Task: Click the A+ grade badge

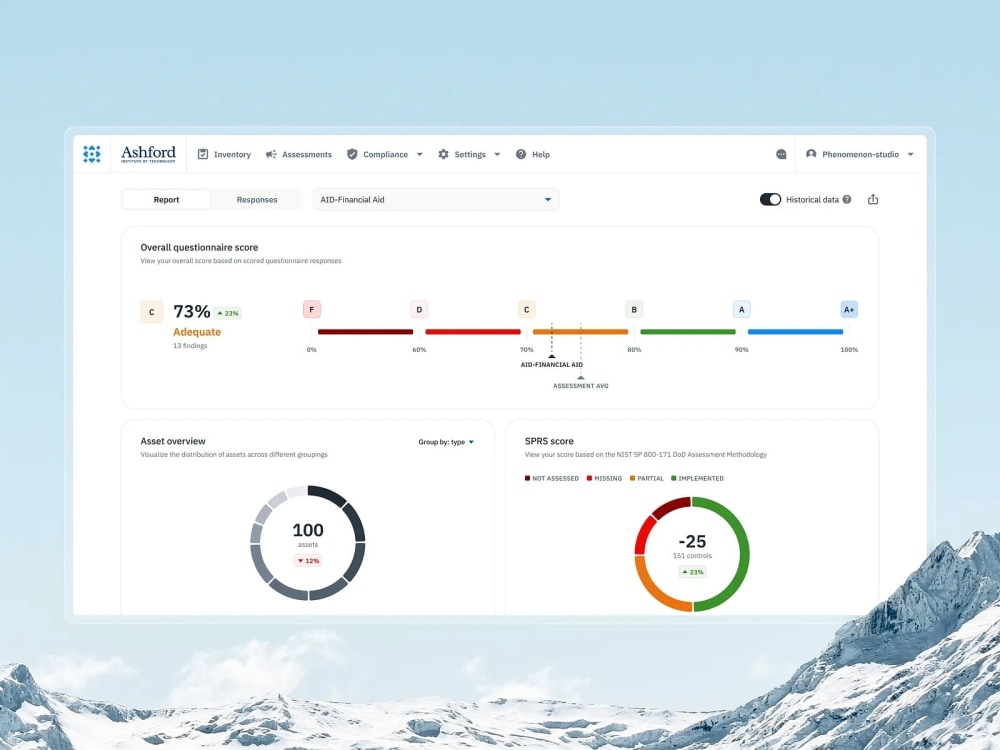Action: point(848,309)
